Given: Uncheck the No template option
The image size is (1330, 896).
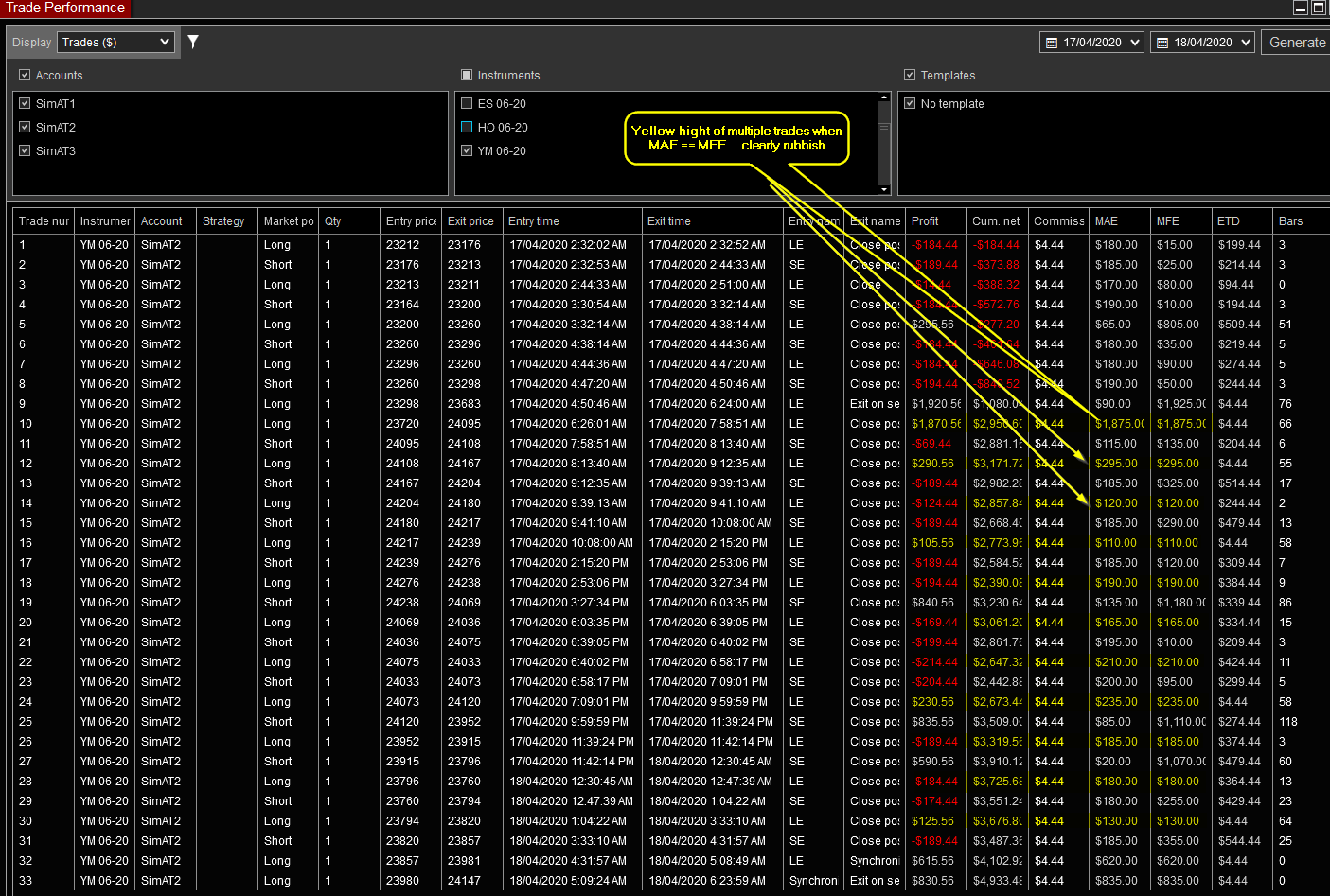Looking at the screenshot, I should [x=910, y=103].
